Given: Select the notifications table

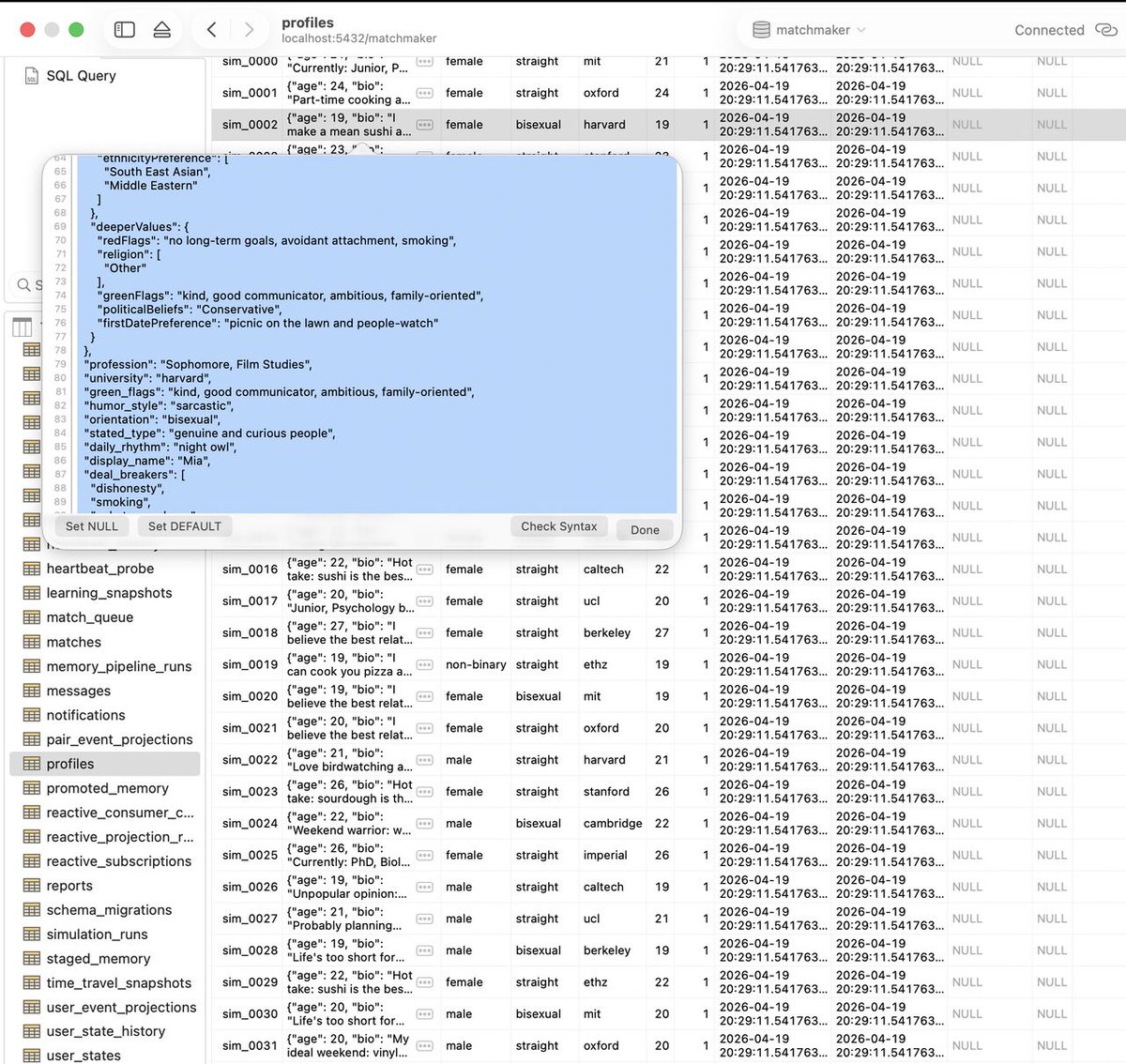Looking at the screenshot, I should pyautogui.click(x=86, y=715).
